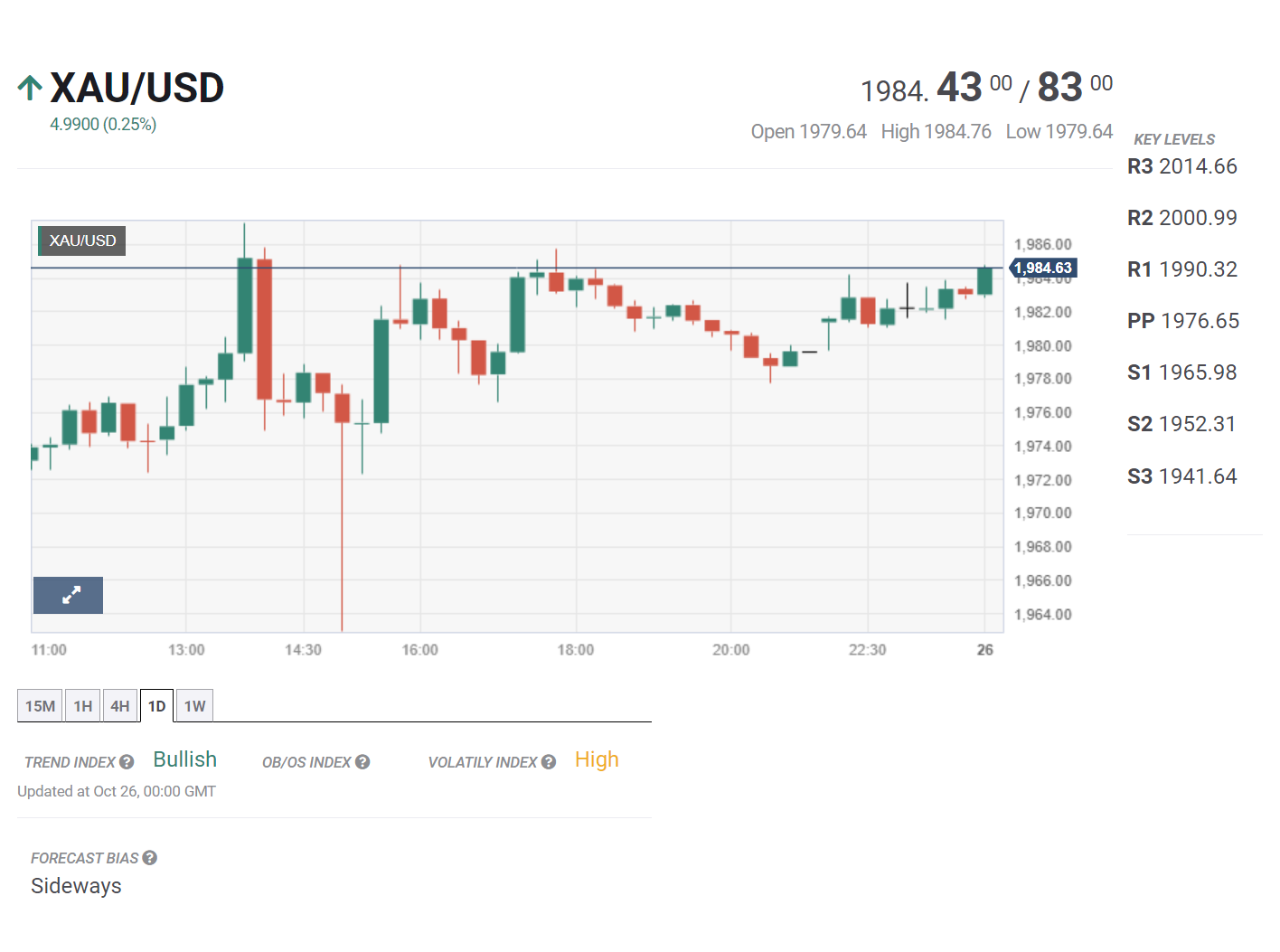Open Volatility Index help icon

(x=549, y=762)
